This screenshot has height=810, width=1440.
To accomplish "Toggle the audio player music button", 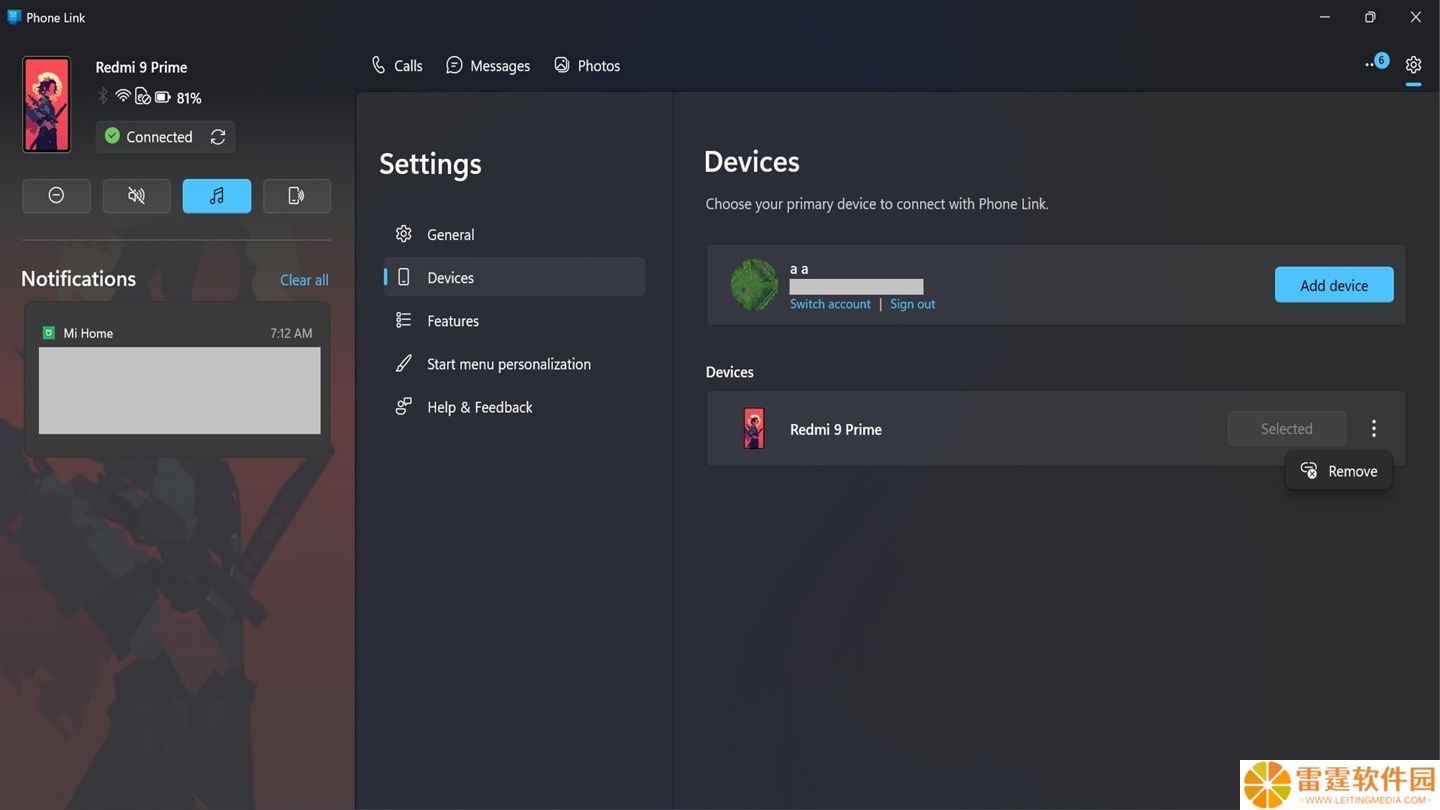I will tap(217, 196).
